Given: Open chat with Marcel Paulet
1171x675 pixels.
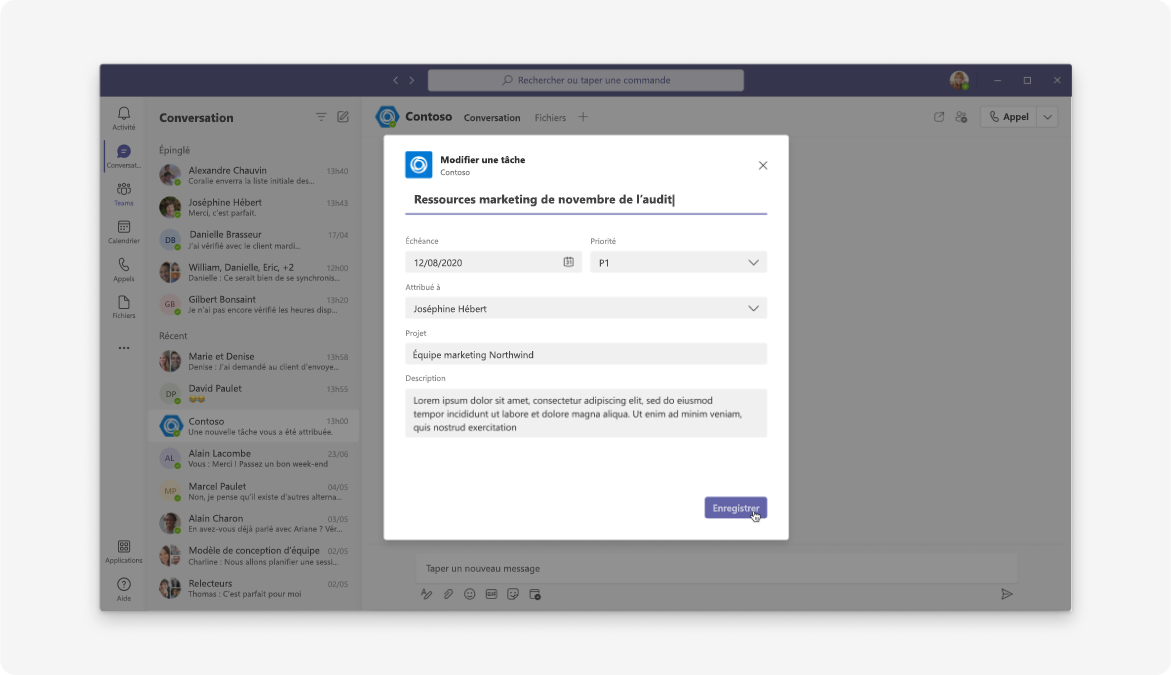Looking at the screenshot, I should pos(254,491).
